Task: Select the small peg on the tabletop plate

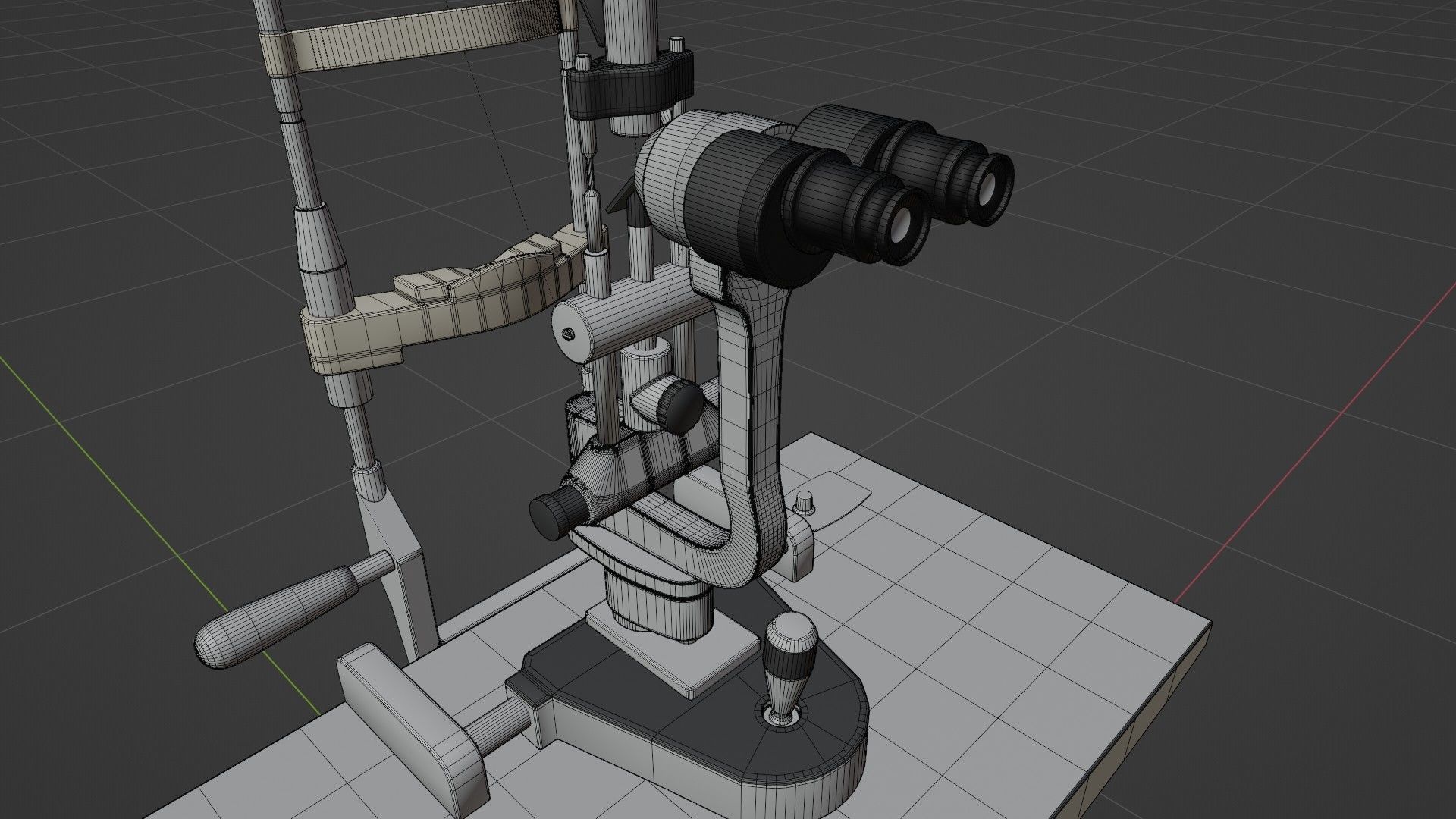Action: click(x=804, y=502)
